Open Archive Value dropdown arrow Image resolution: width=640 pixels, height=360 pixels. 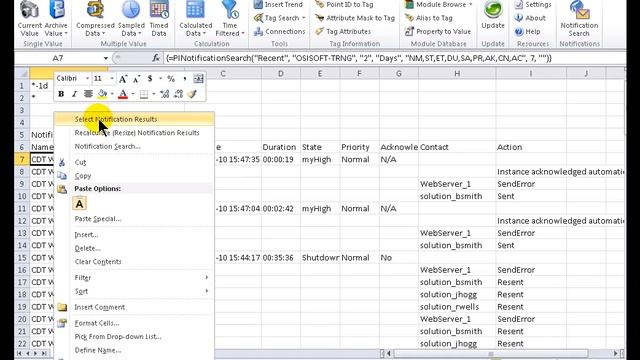(x=66, y=33)
